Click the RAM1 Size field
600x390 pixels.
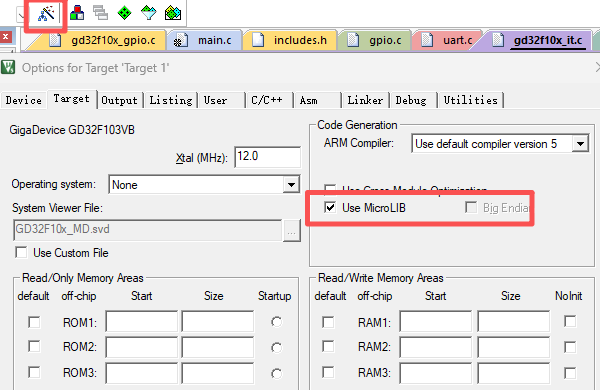pyautogui.click(x=514, y=321)
